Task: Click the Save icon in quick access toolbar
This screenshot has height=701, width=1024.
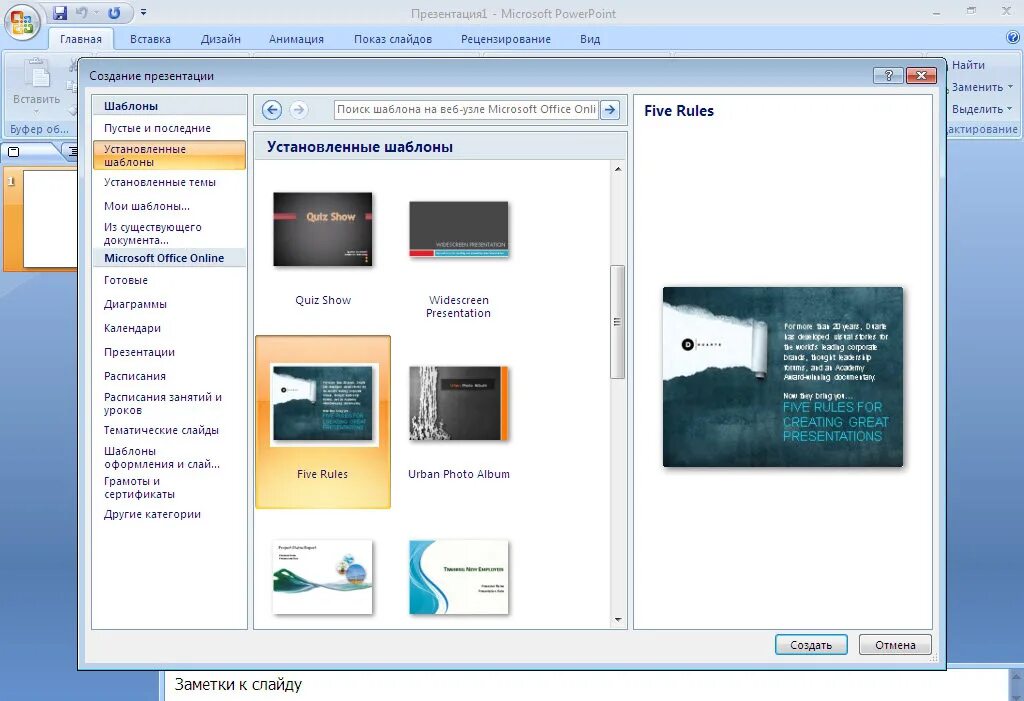Action: click(60, 12)
